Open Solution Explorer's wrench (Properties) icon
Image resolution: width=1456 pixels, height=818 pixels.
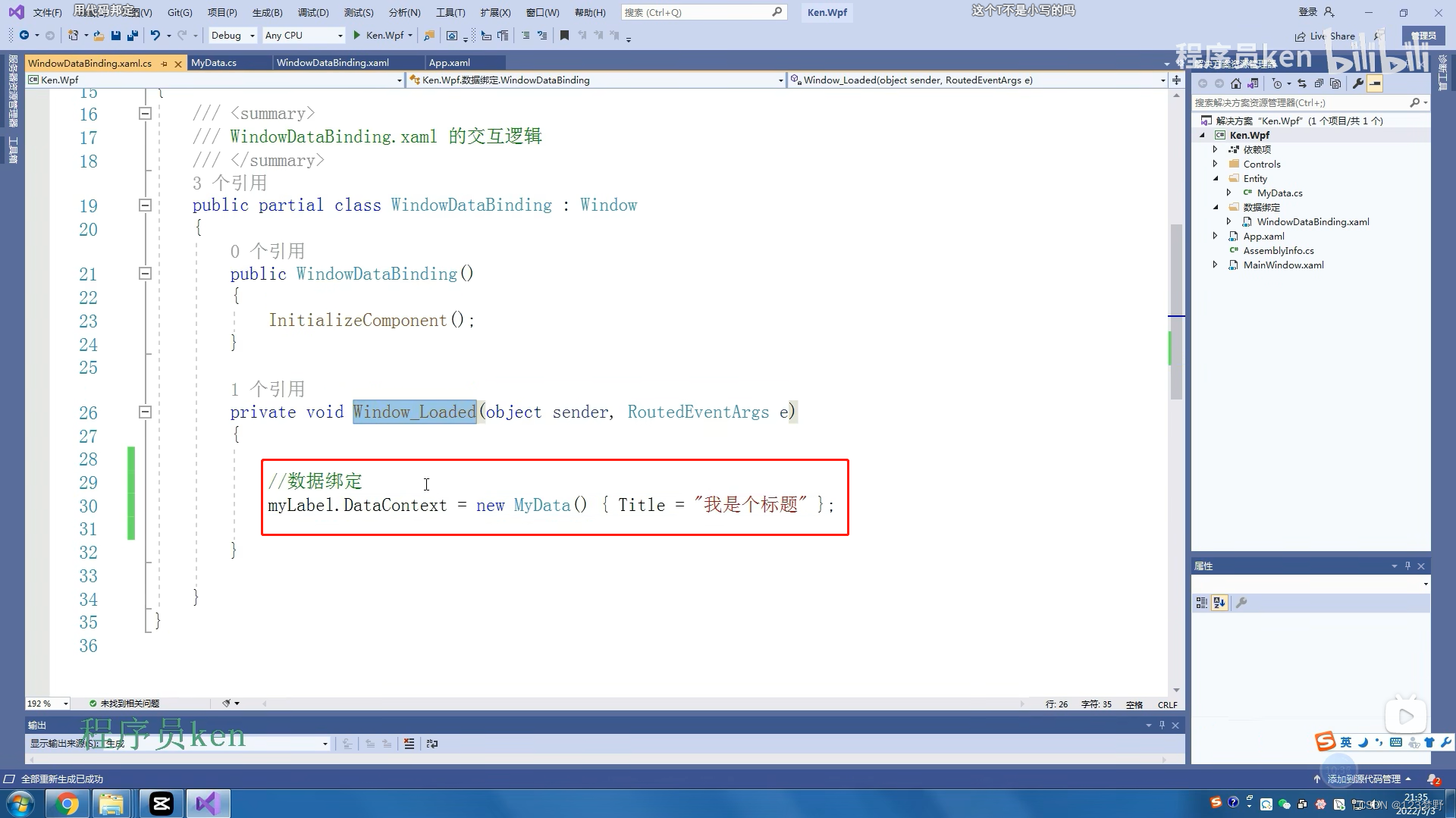1358,83
